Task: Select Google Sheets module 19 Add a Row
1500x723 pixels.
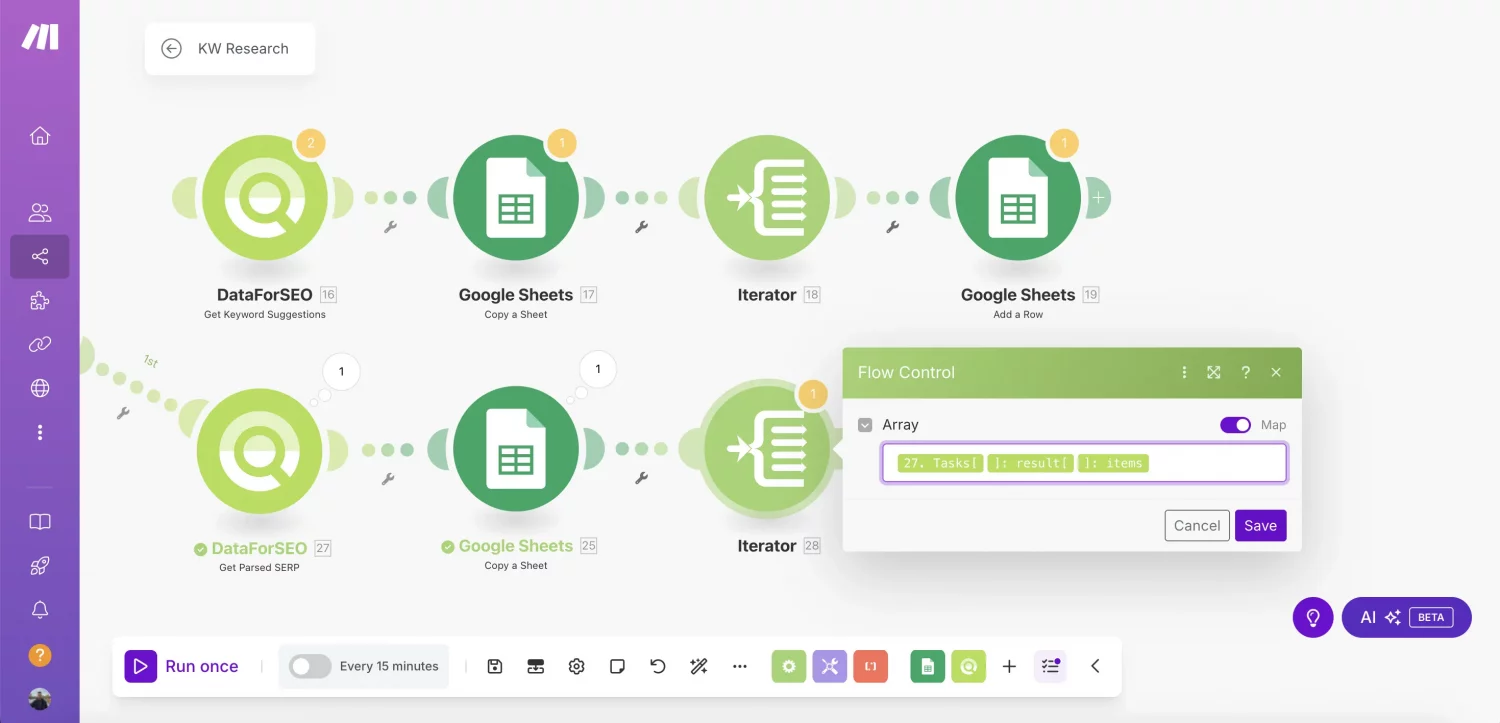Action: click(1018, 198)
